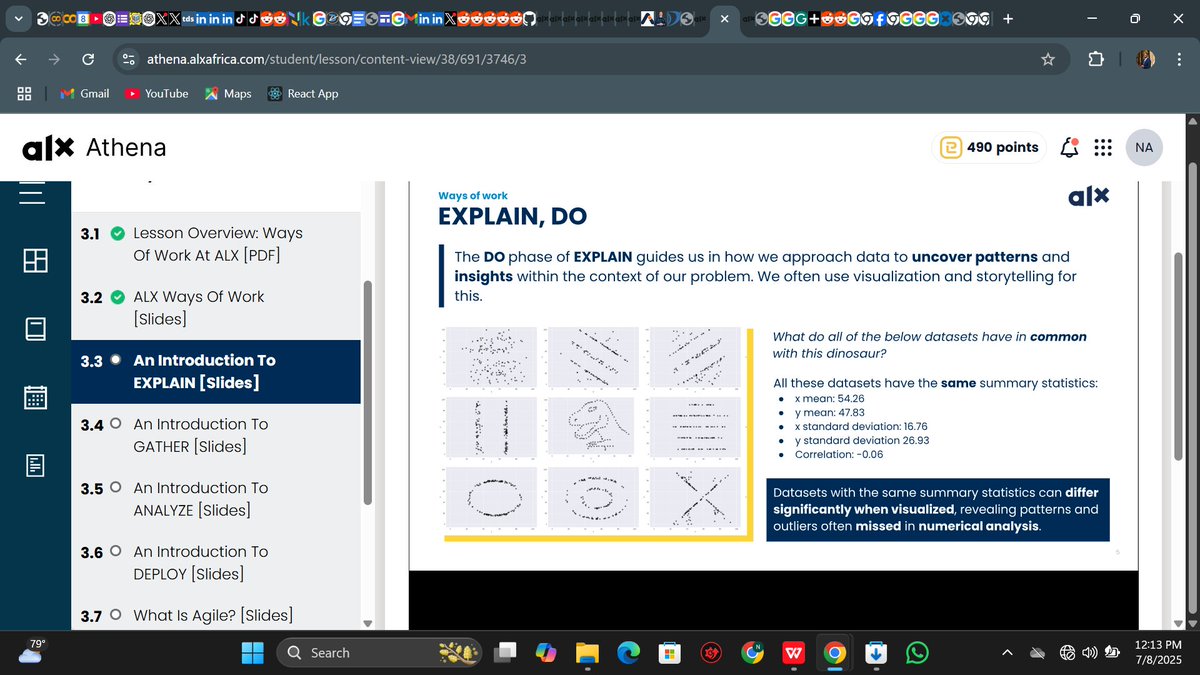
Task: Click the dinosaur scatter plot thumbnail
Action: (592, 427)
